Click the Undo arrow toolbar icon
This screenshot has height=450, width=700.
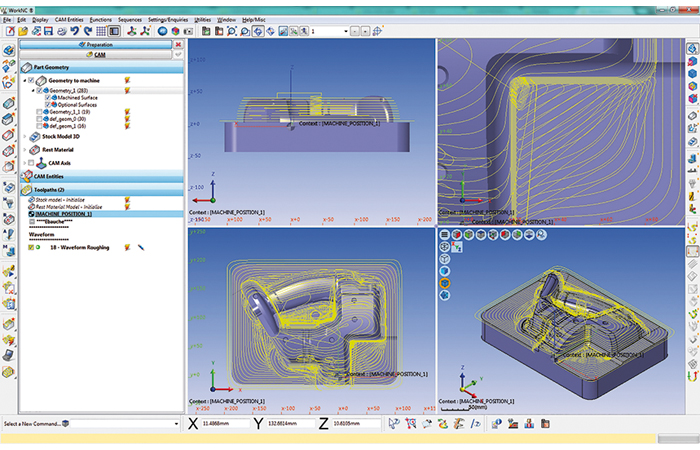coord(75,31)
